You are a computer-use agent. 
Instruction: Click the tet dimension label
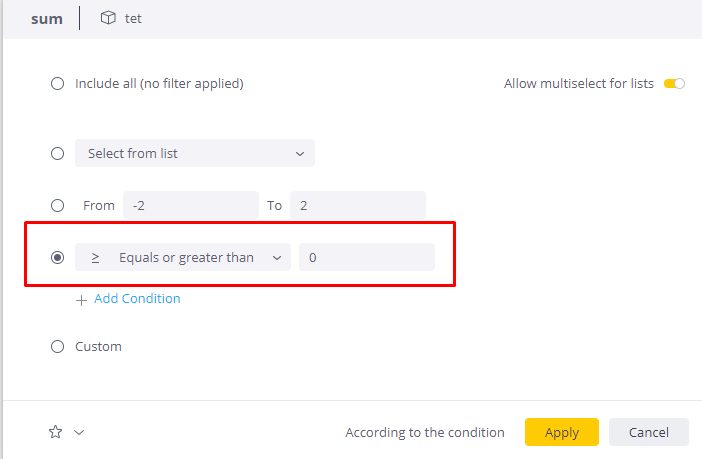(x=133, y=19)
